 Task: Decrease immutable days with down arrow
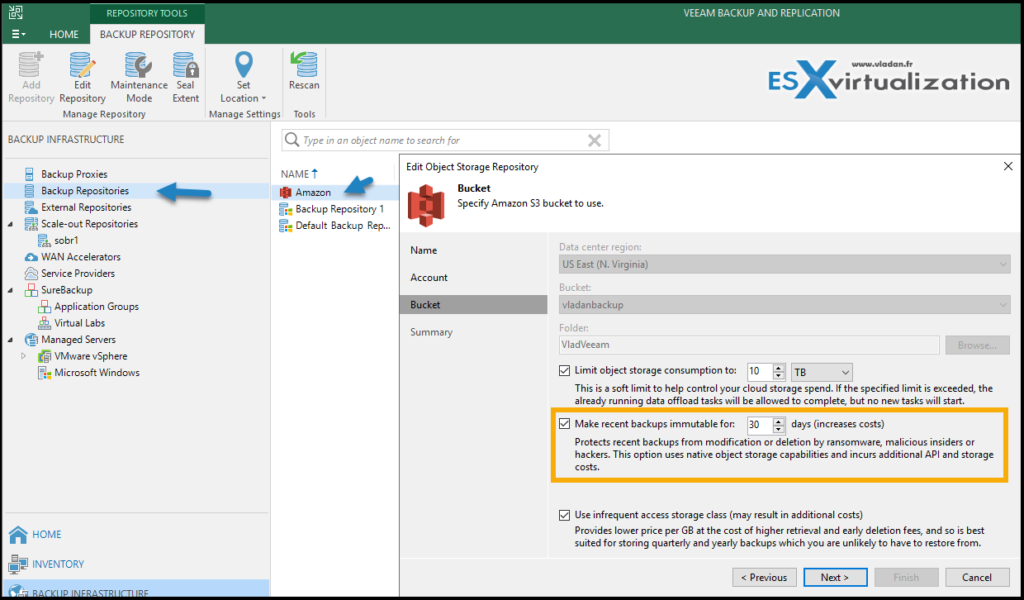(778, 428)
